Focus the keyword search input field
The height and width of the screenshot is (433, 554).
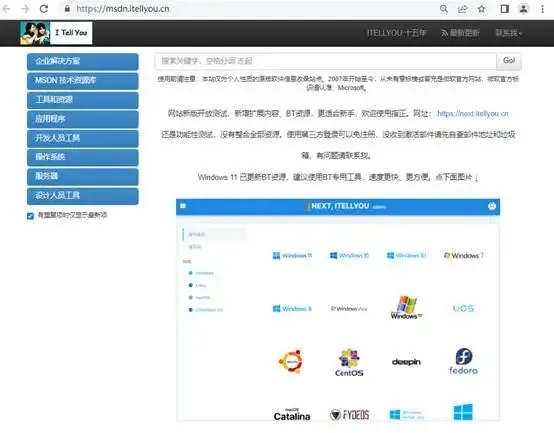[325, 61]
